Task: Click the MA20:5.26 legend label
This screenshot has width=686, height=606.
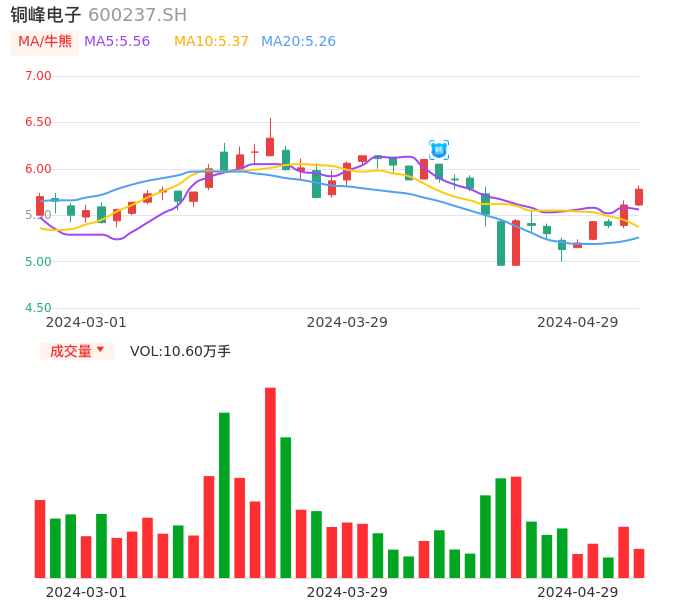Action: (x=298, y=42)
